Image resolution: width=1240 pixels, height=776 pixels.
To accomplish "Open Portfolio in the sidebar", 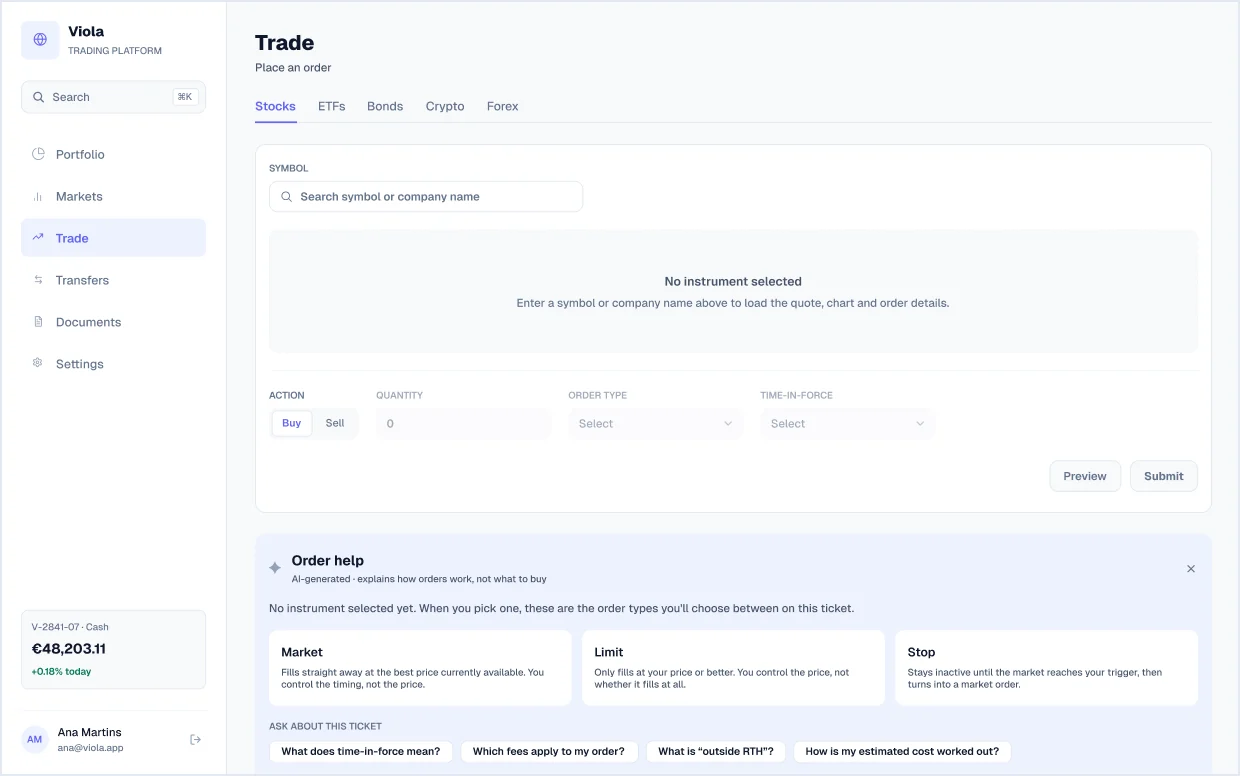I will (x=113, y=154).
